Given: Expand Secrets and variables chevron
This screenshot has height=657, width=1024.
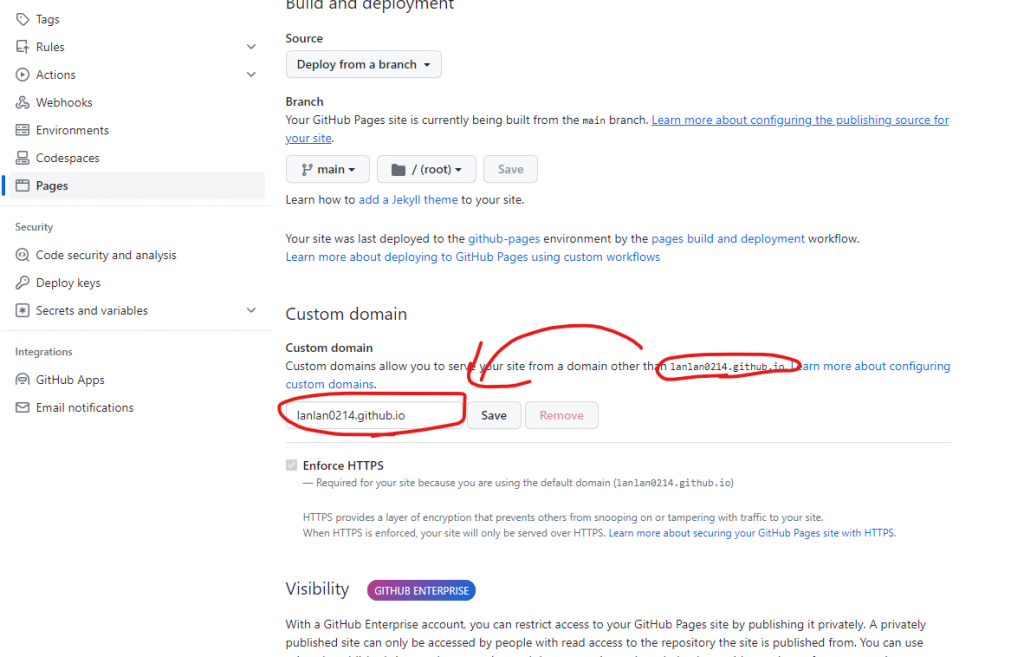Looking at the screenshot, I should tap(251, 310).
